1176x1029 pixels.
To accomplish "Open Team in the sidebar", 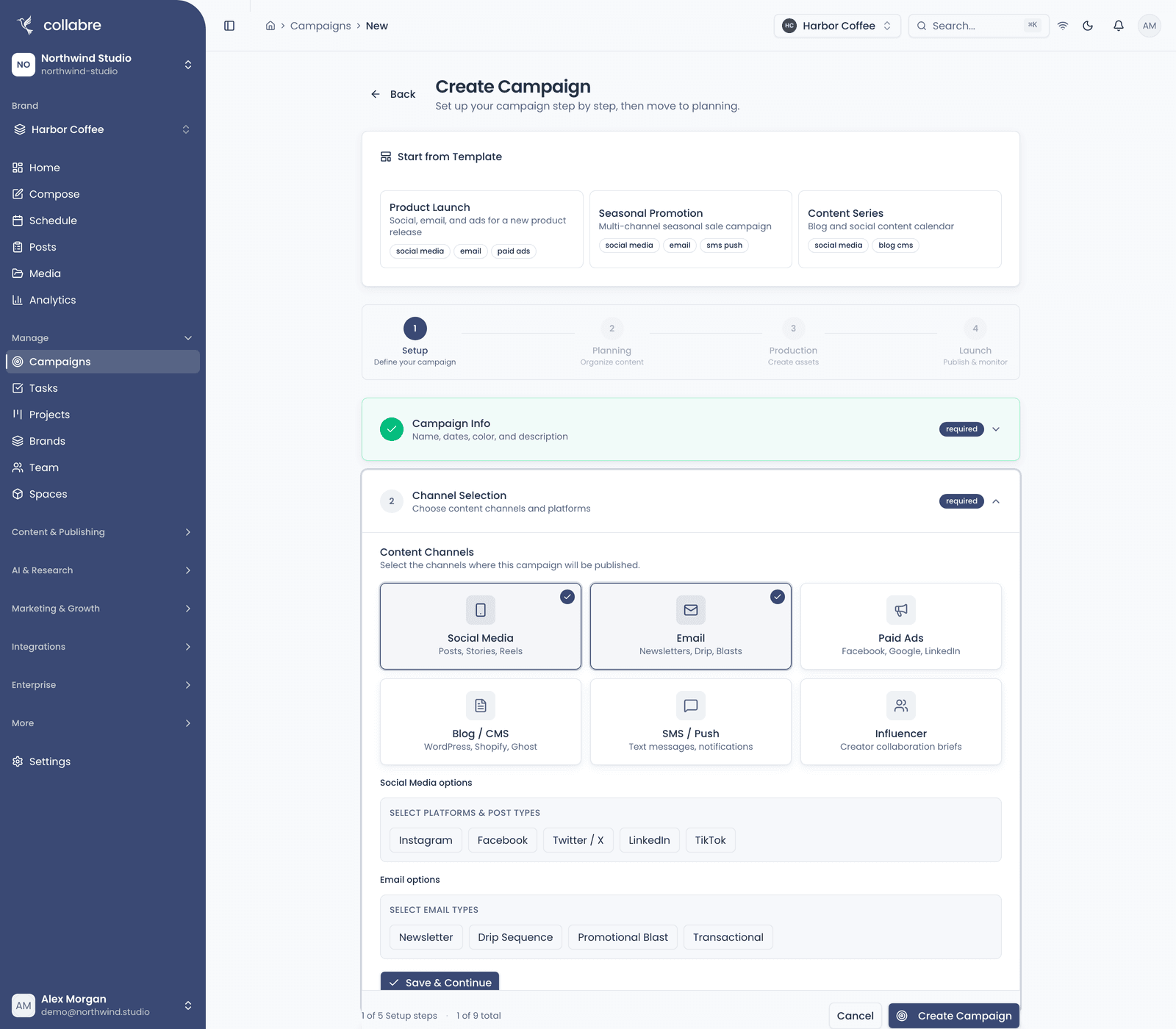I will pyautogui.click(x=103, y=467).
